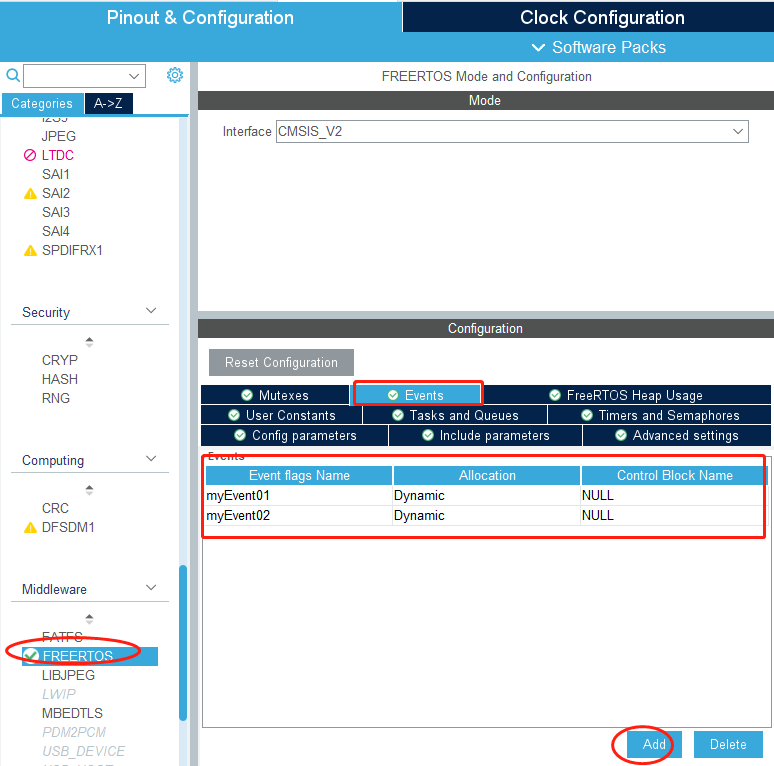This screenshot has height=766, width=774.
Task: Click the SPDIFRX1 warning triangle icon
Action: pos(30,251)
